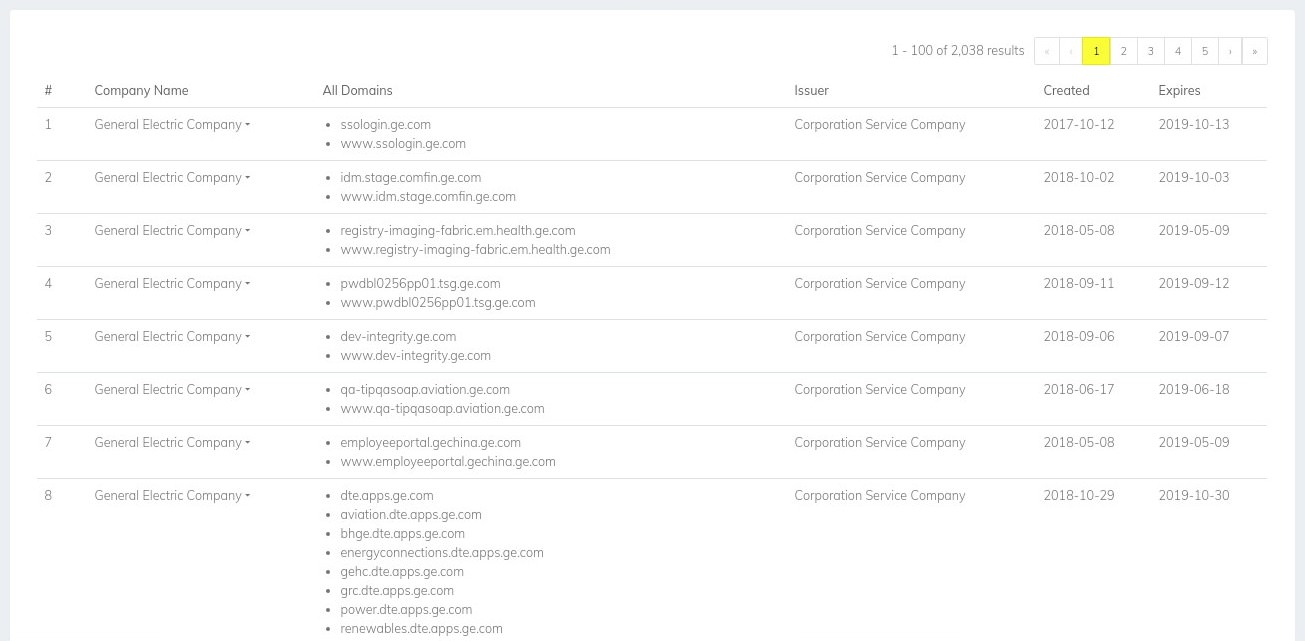Screen dimensions: 1305x641
Task: Open company dropdown in dev-integrity.ge.com row
Action: point(172,337)
